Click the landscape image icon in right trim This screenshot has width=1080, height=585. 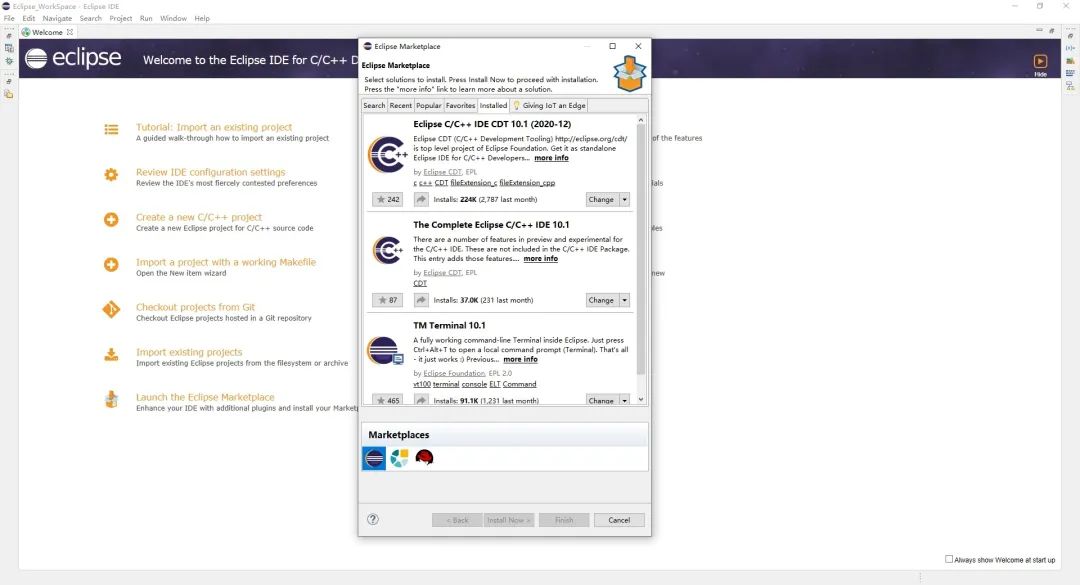point(1070,61)
